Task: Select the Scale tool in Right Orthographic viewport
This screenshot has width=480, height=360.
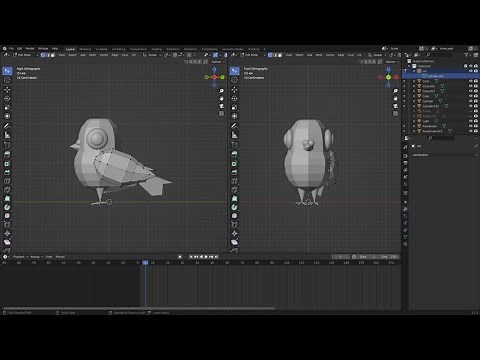Action: 7,107
